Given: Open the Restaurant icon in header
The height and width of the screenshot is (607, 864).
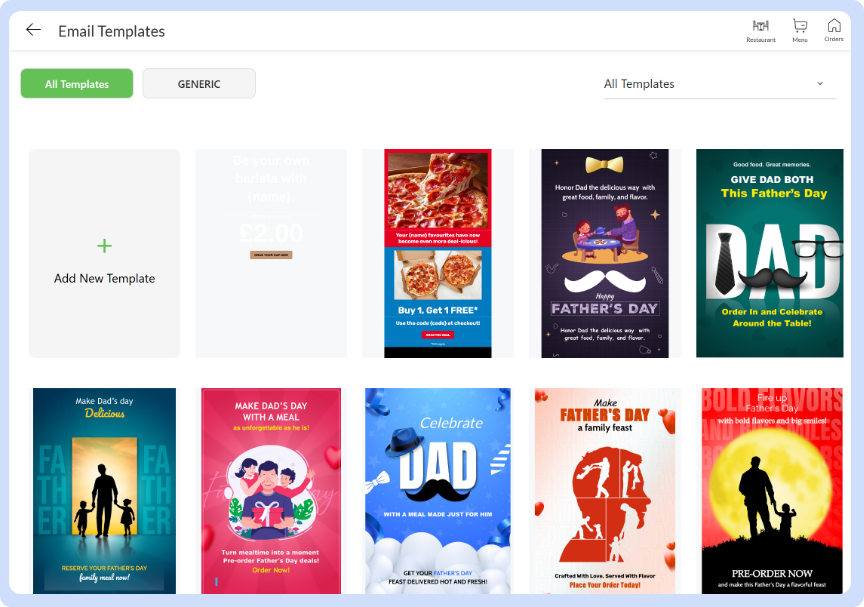Looking at the screenshot, I should [x=761, y=27].
